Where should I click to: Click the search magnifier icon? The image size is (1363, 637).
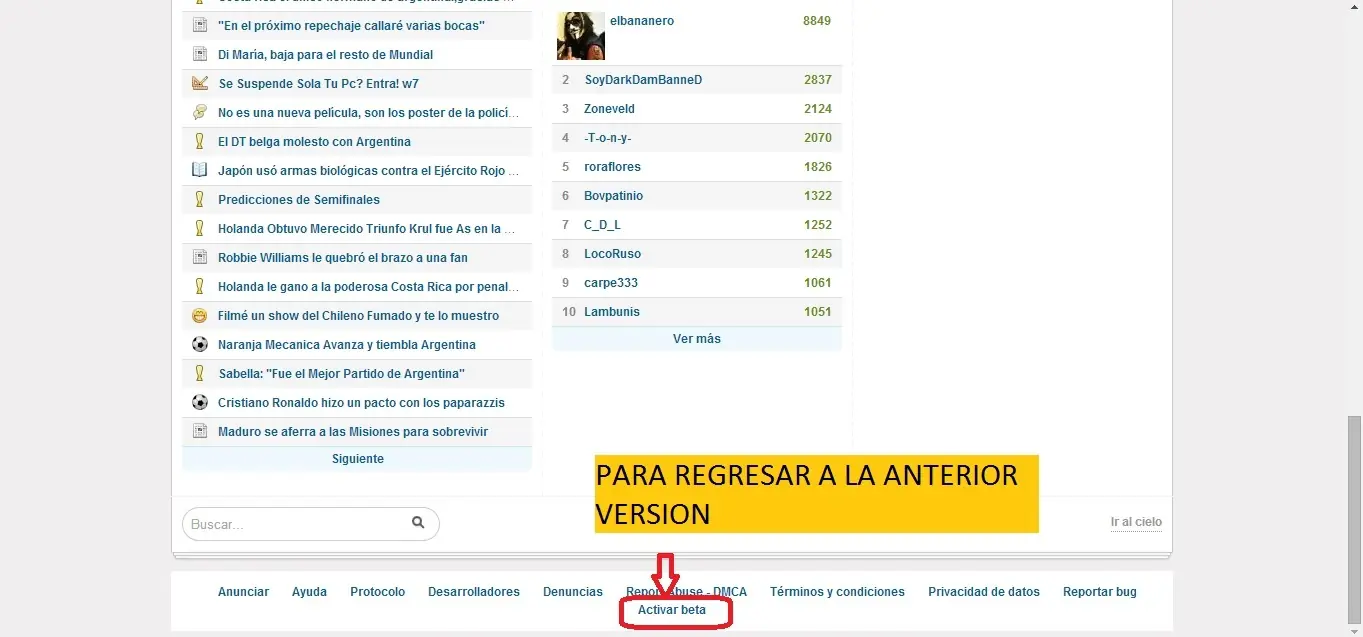tap(418, 522)
